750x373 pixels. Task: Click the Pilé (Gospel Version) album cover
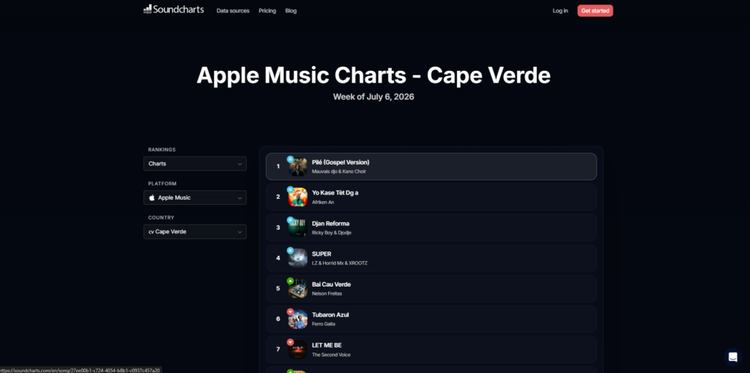pos(298,167)
